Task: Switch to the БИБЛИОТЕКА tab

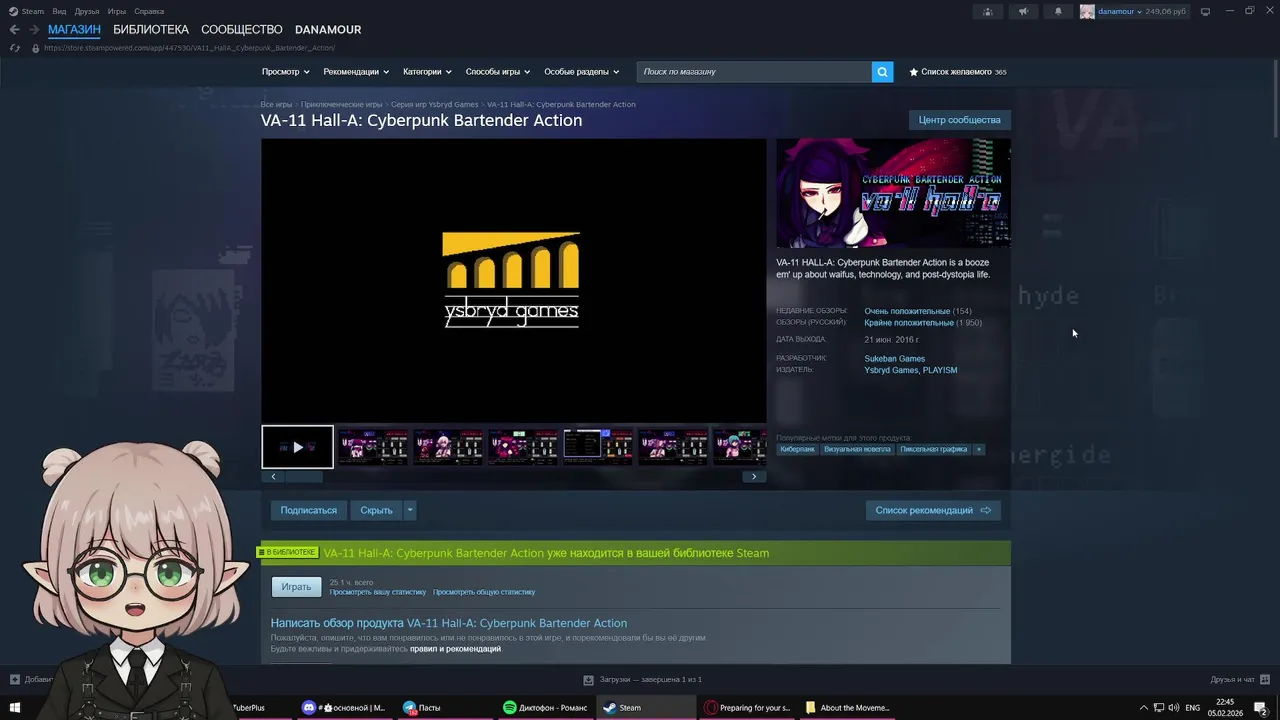Action: pyautogui.click(x=151, y=30)
